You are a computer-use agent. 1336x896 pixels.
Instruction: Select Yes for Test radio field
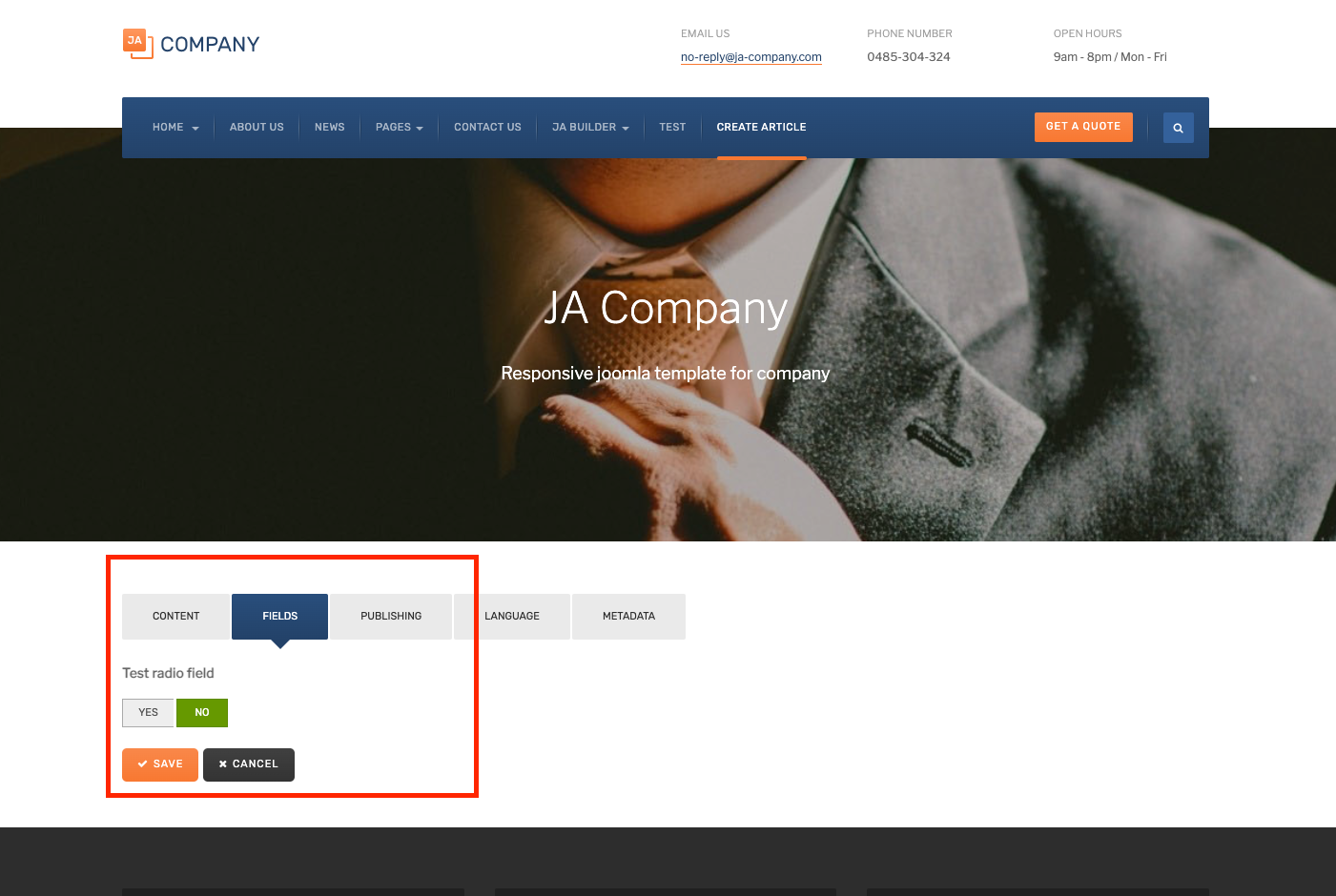(148, 713)
